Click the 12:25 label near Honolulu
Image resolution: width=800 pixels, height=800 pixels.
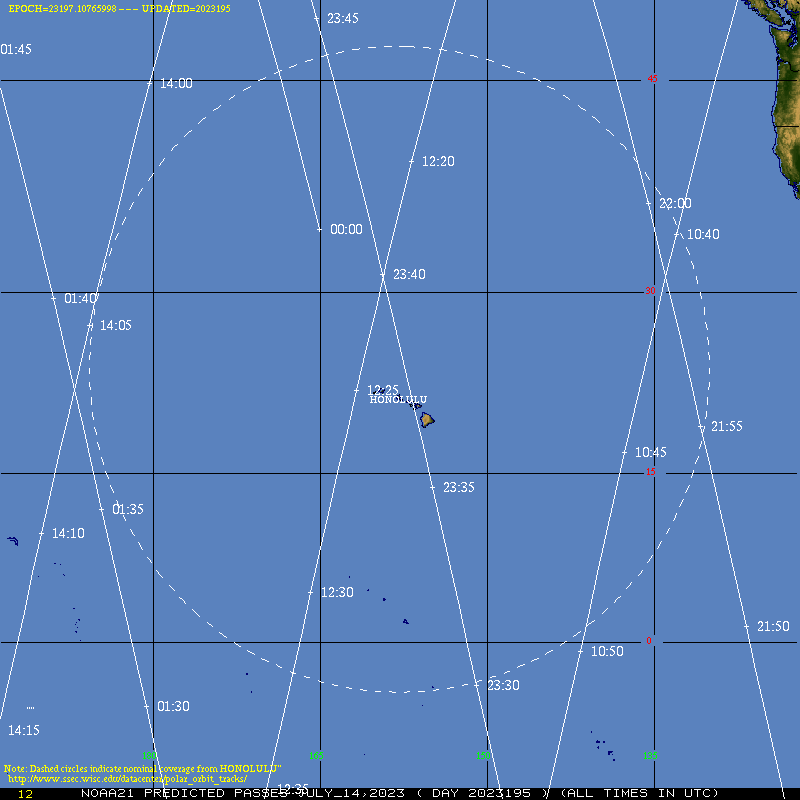383,390
